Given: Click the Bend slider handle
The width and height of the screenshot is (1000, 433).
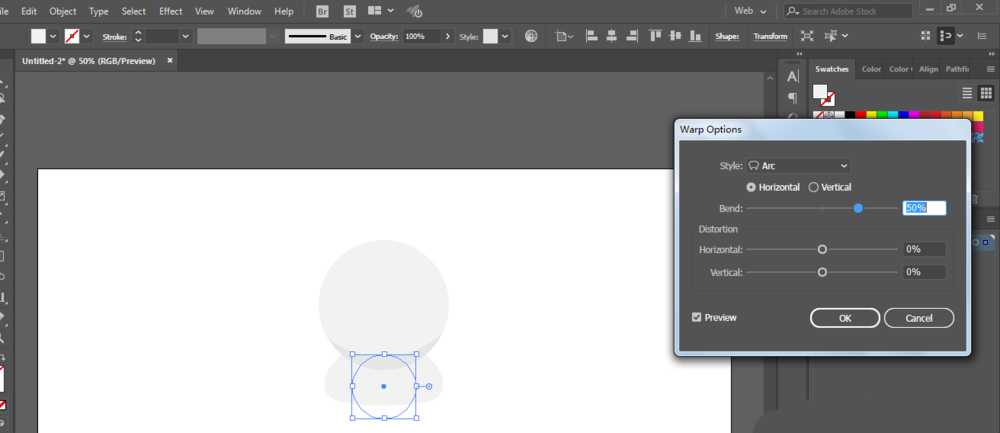Looking at the screenshot, I should (x=858, y=208).
